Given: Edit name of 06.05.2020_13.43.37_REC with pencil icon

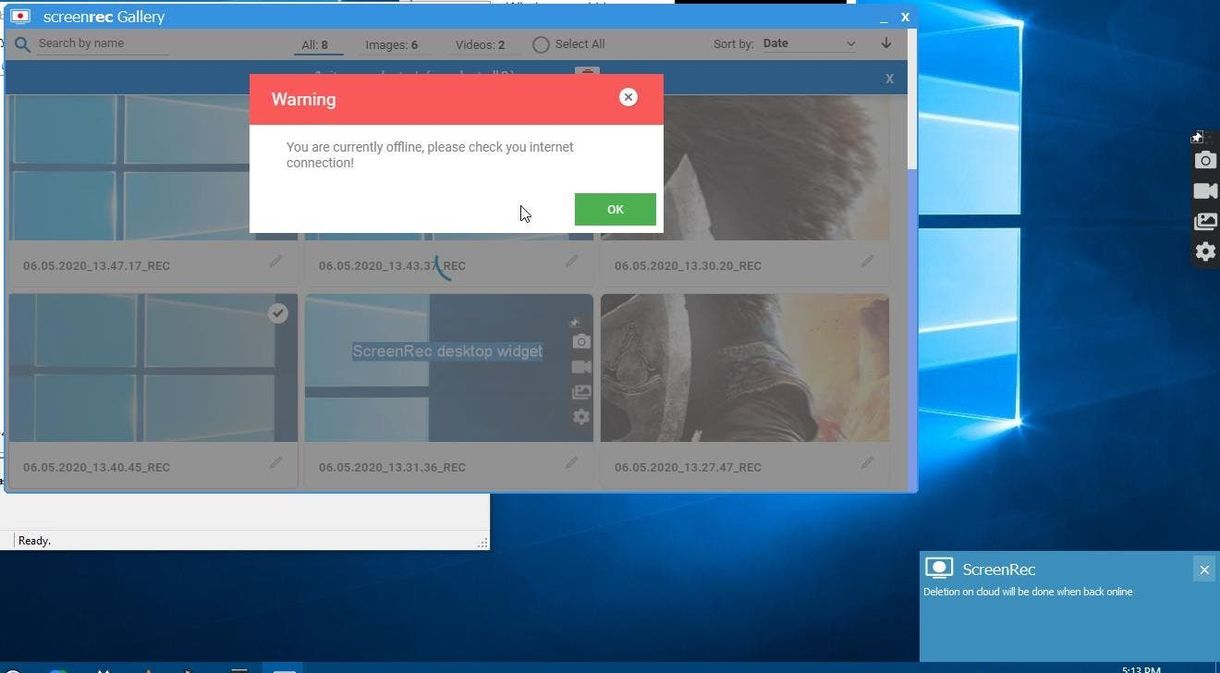Looking at the screenshot, I should click(571, 261).
